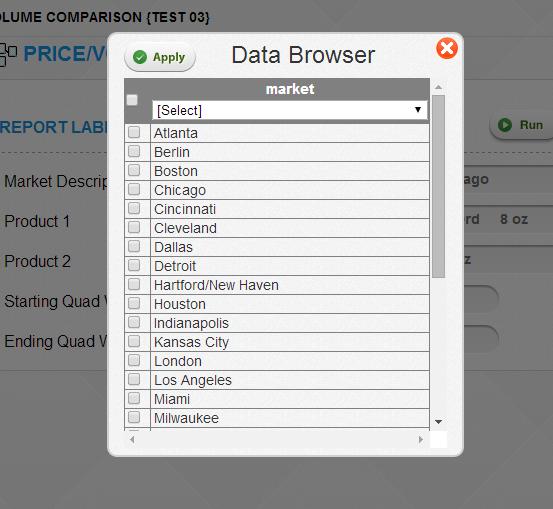553x509 pixels.
Task: Check the Chicago checkbox
Action: 134,189
